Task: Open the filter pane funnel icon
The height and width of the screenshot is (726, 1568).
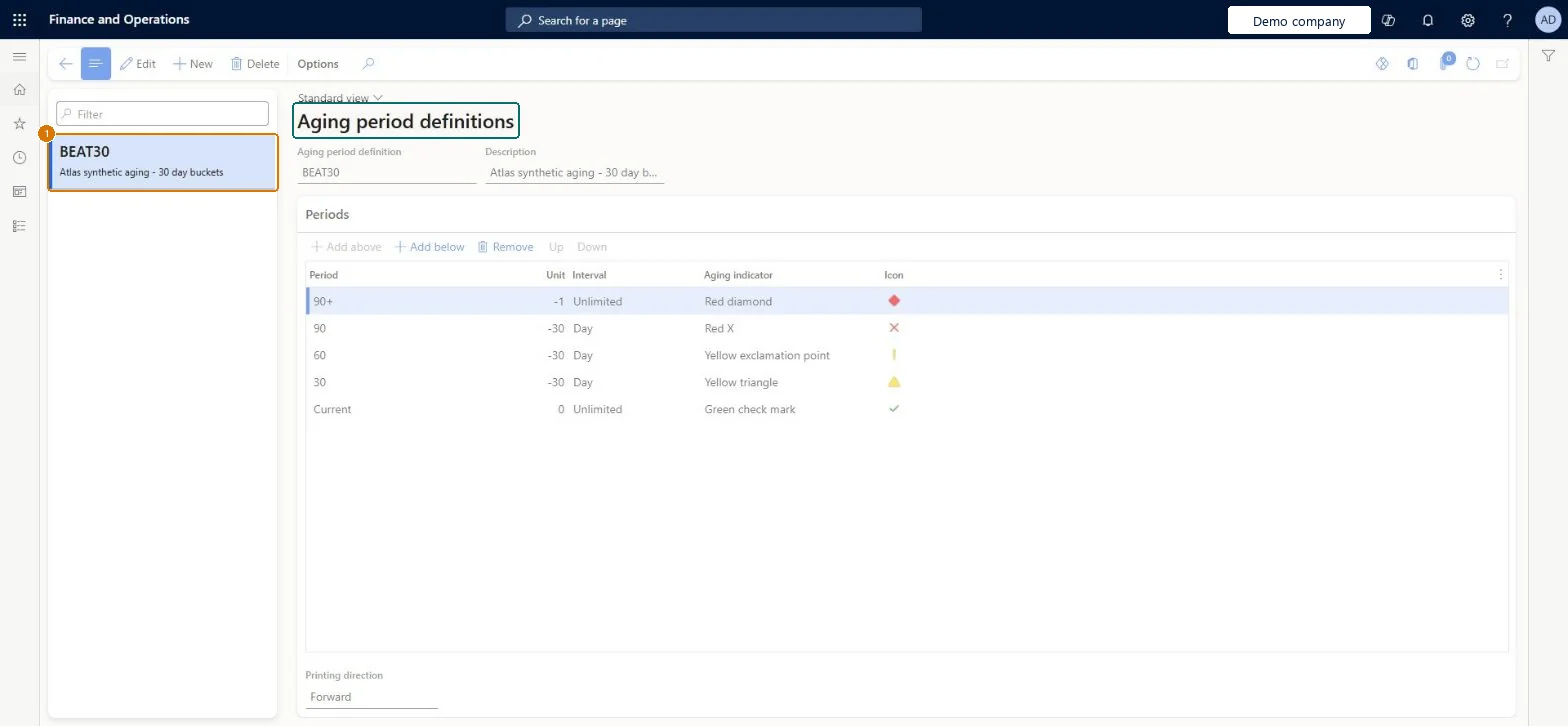Action: pos(1548,57)
